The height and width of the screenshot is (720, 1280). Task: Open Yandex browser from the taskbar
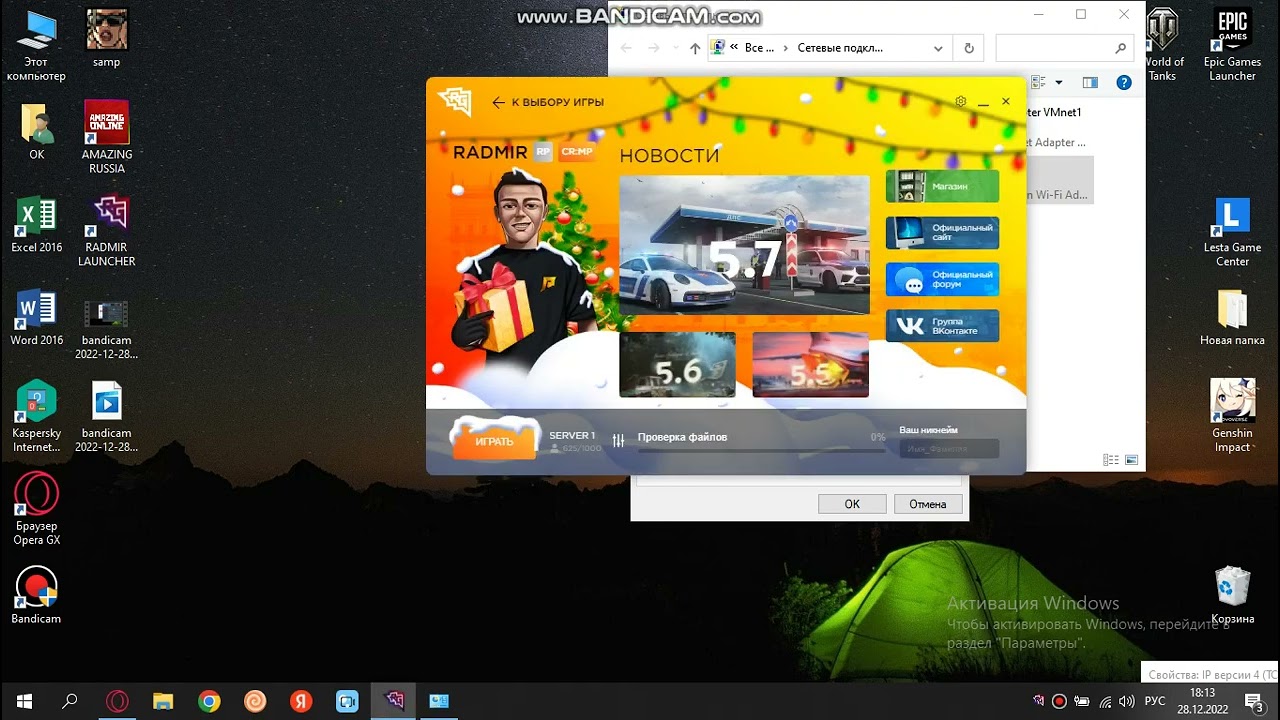click(301, 701)
